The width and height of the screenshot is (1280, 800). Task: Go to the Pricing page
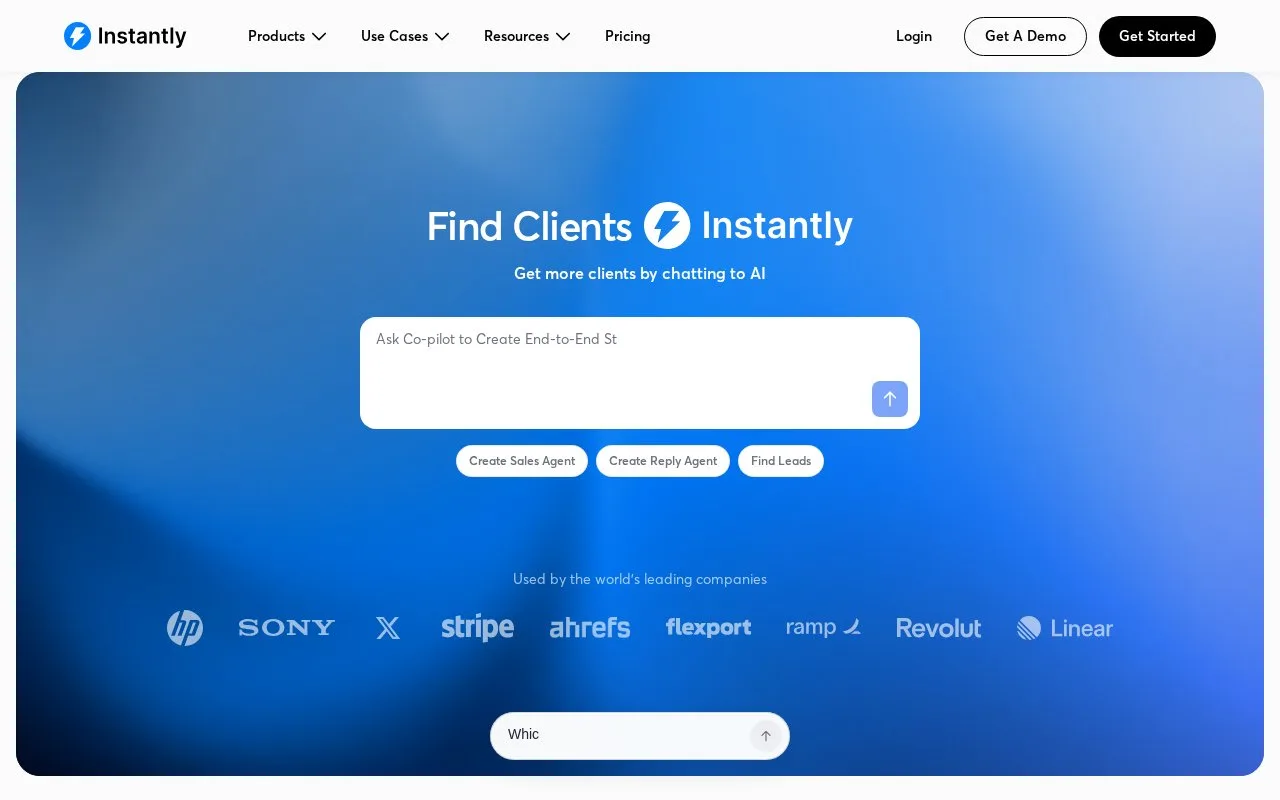point(627,36)
